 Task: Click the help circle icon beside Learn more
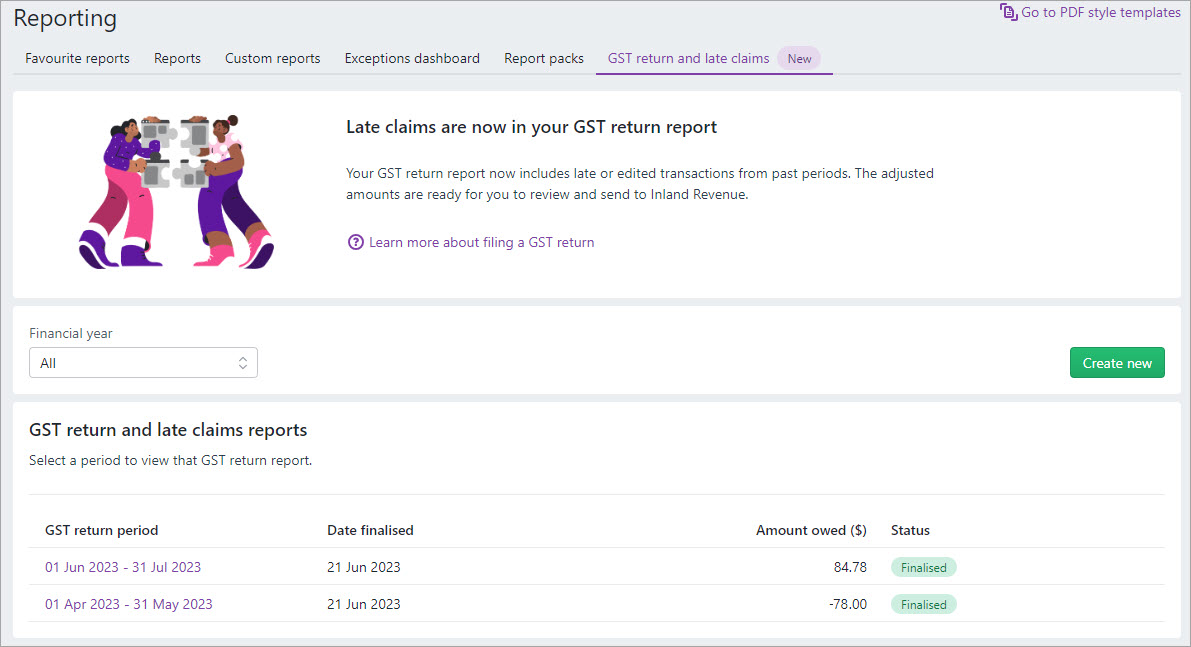pos(356,242)
